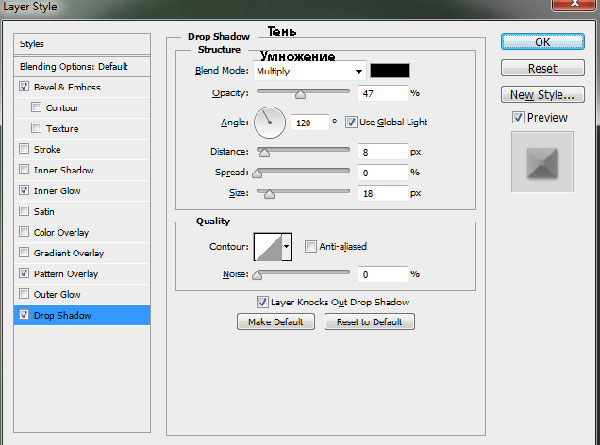
Task: Click the style preview thumbnail
Action: tap(541, 162)
